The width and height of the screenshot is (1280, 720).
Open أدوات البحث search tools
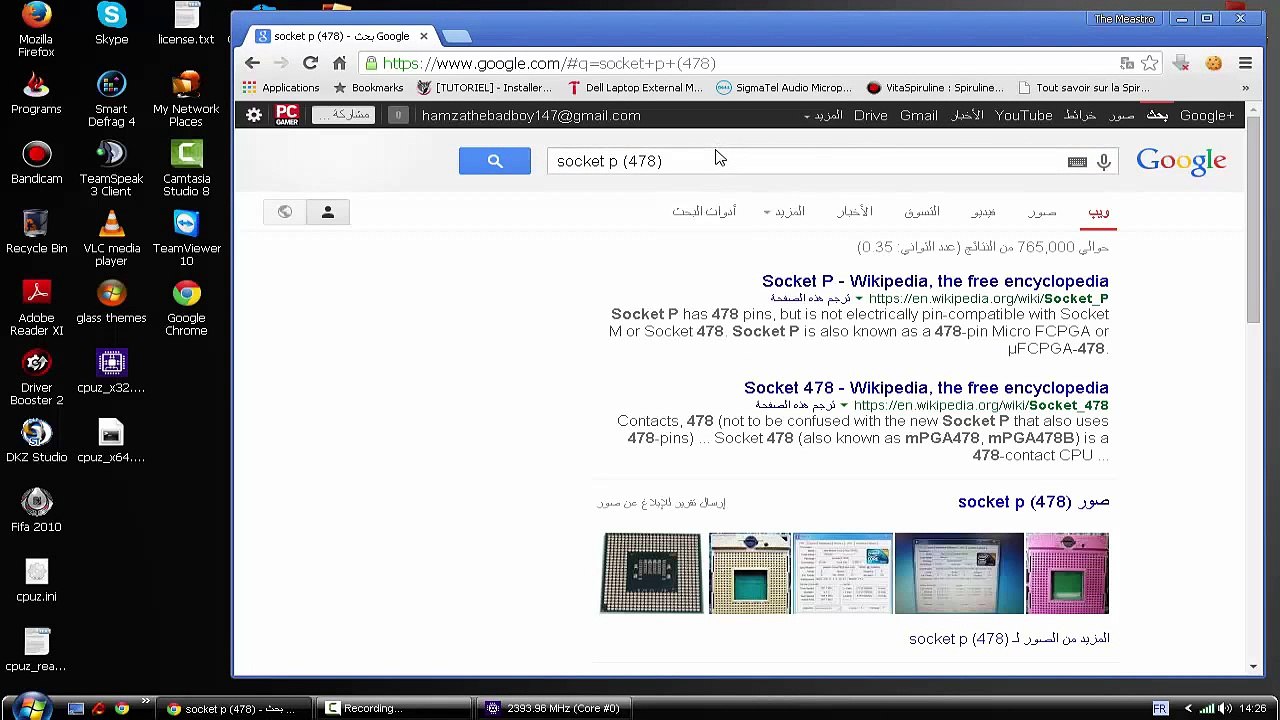coord(704,212)
